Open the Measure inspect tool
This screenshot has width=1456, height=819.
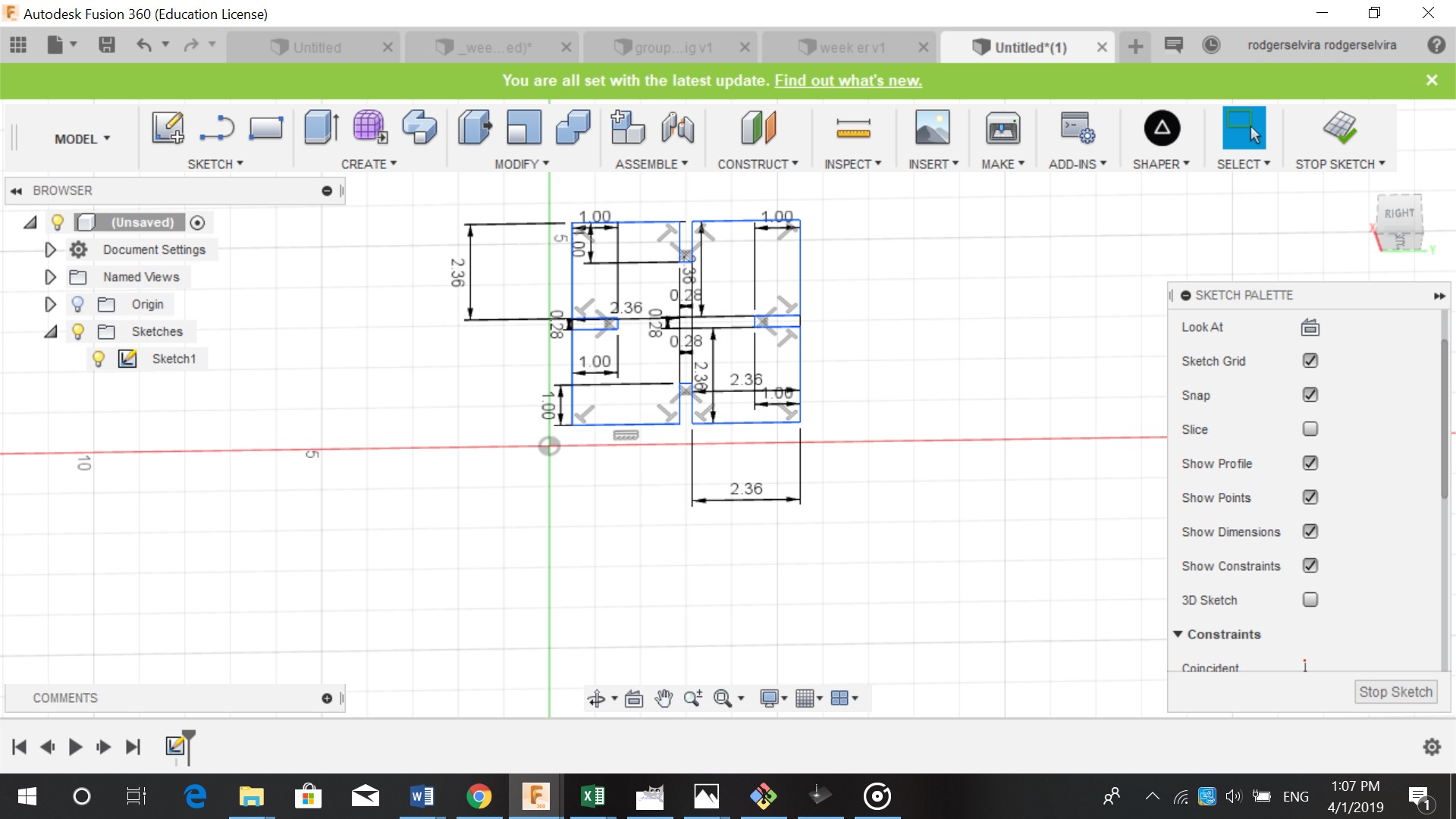853,127
